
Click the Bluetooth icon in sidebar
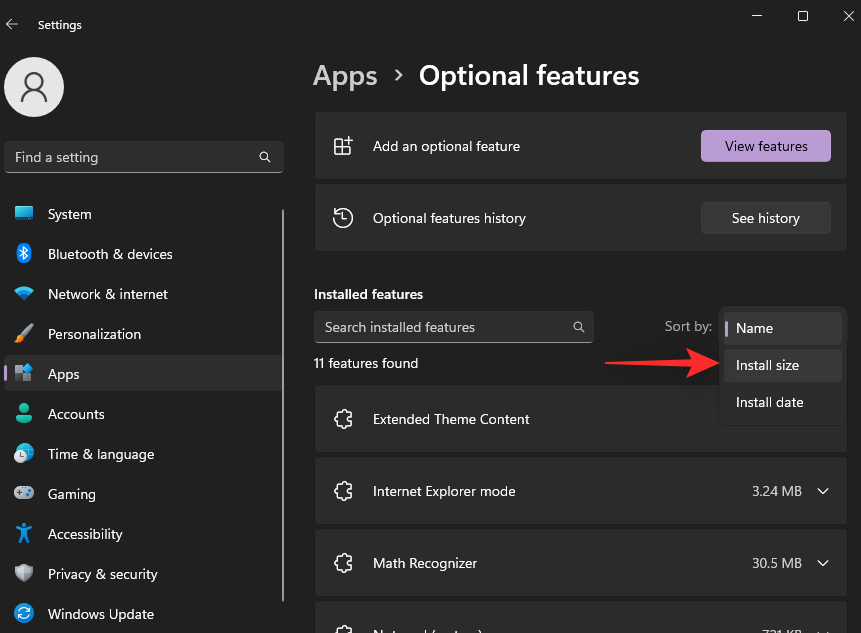point(24,254)
